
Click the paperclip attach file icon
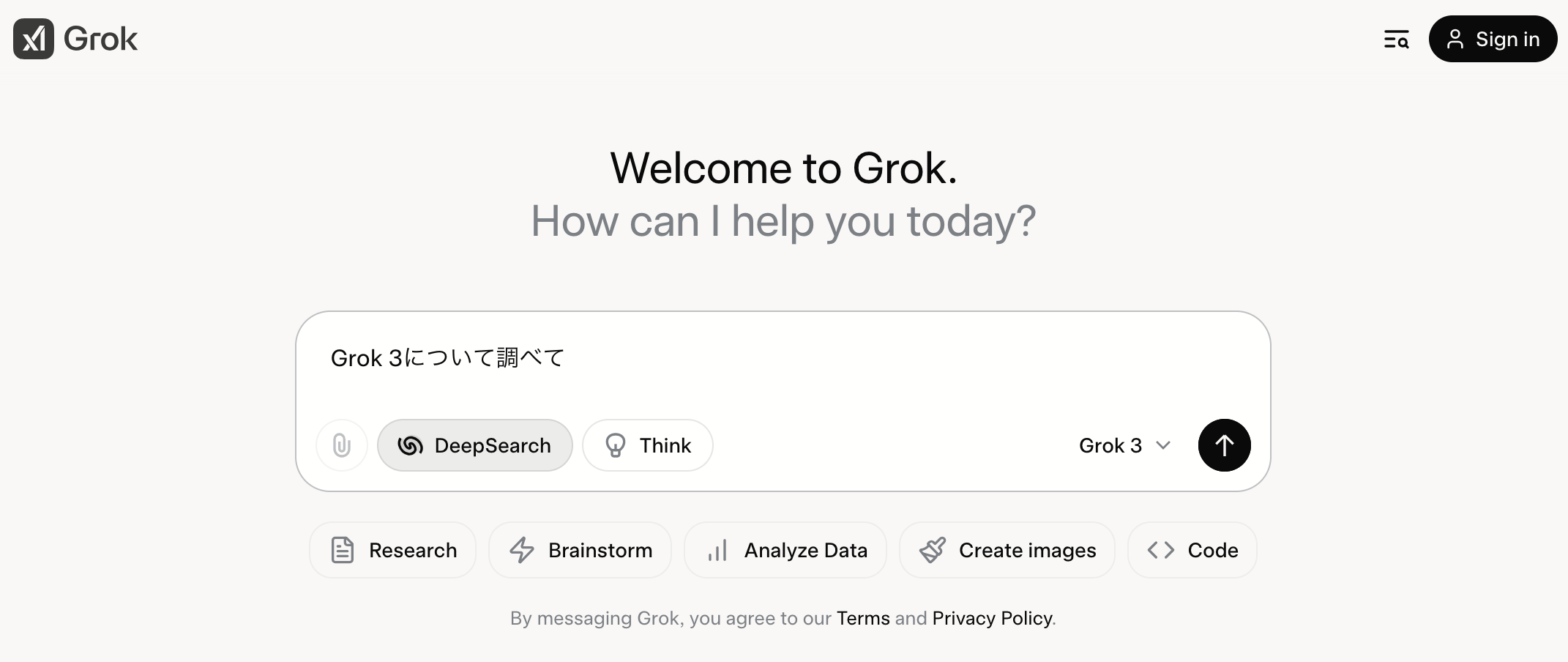(x=342, y=445)
